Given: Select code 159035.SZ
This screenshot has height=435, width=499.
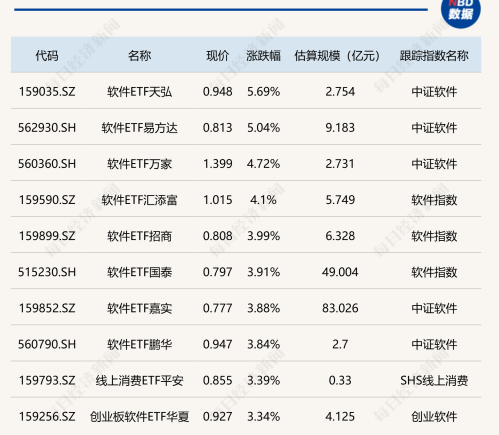Looking at the screenshot, I should (47, 91).
